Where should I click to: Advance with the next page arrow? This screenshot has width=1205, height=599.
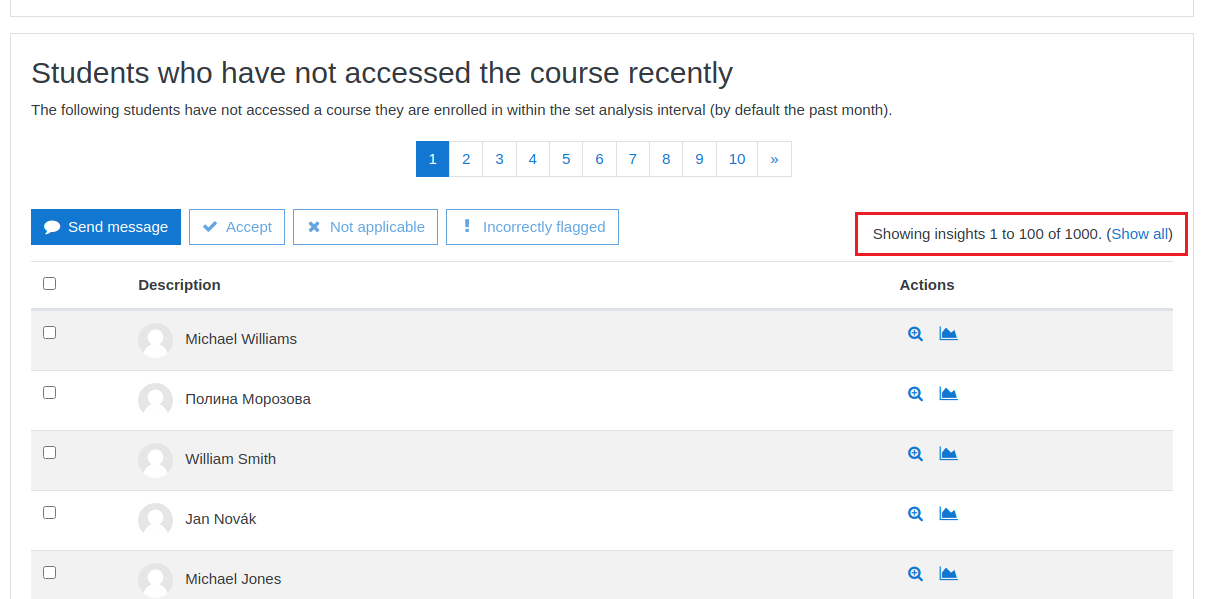click(x=774, y=159)
